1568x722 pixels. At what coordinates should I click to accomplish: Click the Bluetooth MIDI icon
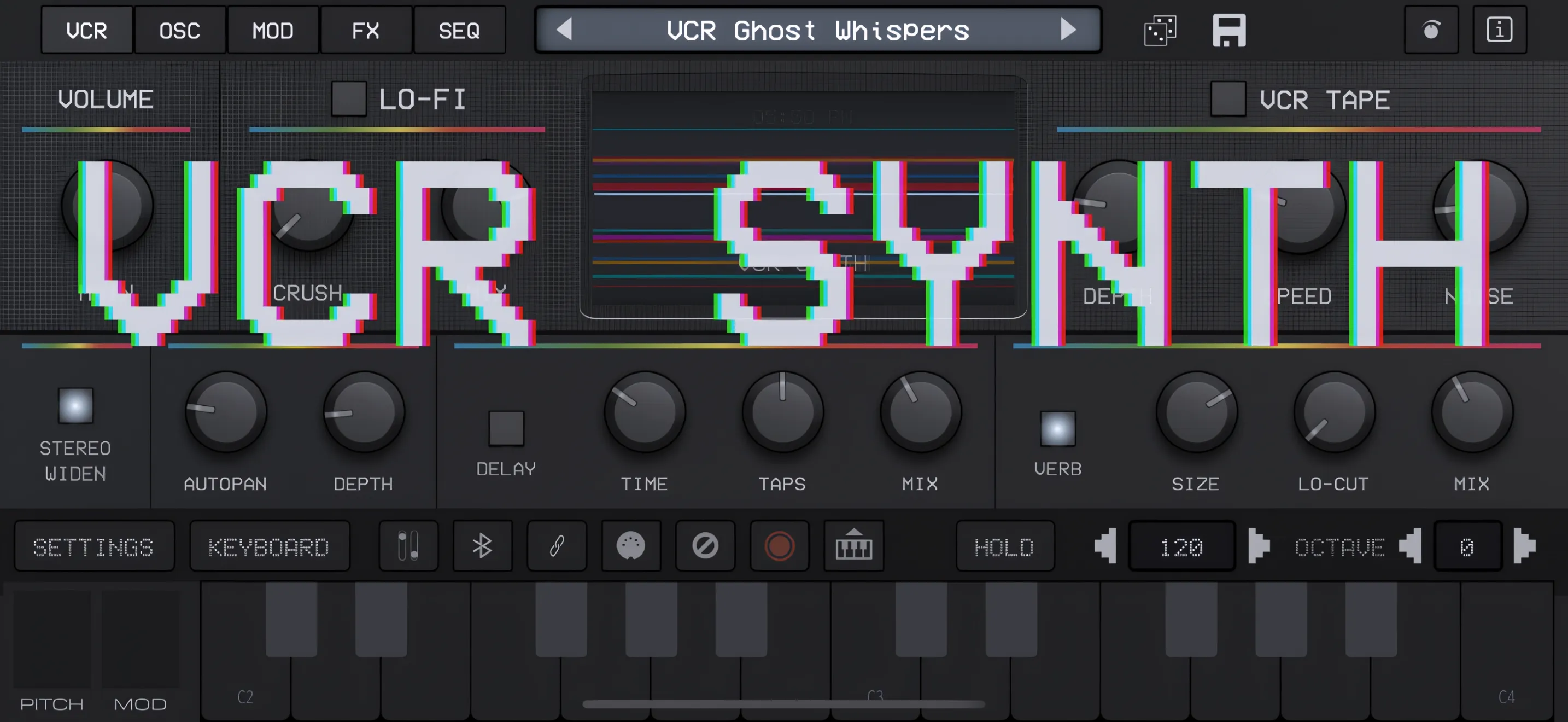click(482, 546)
